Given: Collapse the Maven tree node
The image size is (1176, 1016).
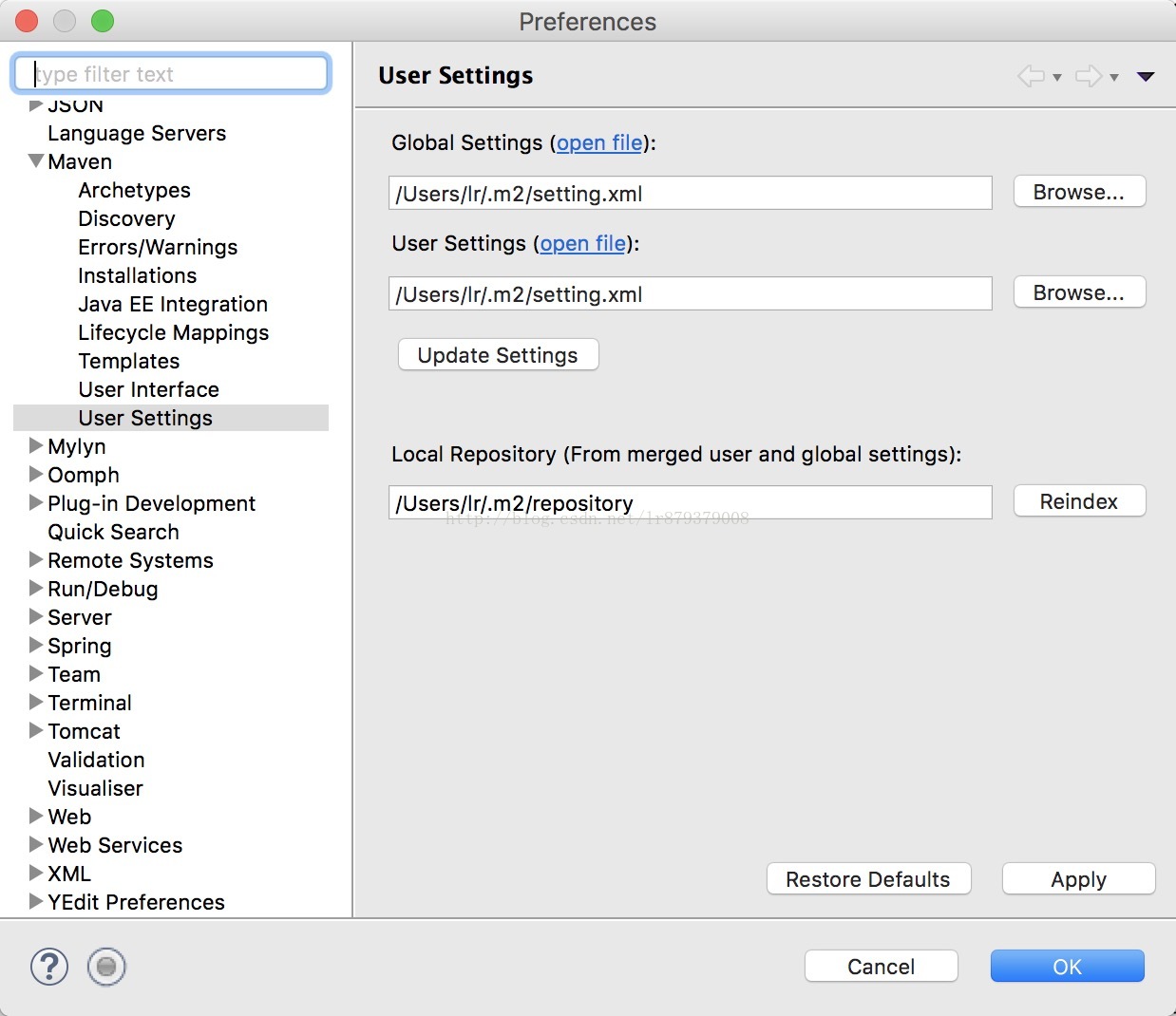Looking at the screenshot, I should (x=36, y=161).
